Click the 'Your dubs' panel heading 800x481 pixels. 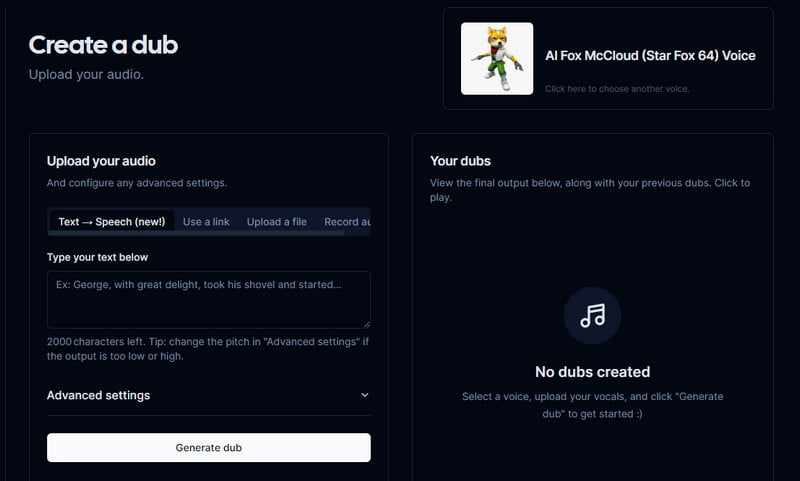[x=460, y=161]
